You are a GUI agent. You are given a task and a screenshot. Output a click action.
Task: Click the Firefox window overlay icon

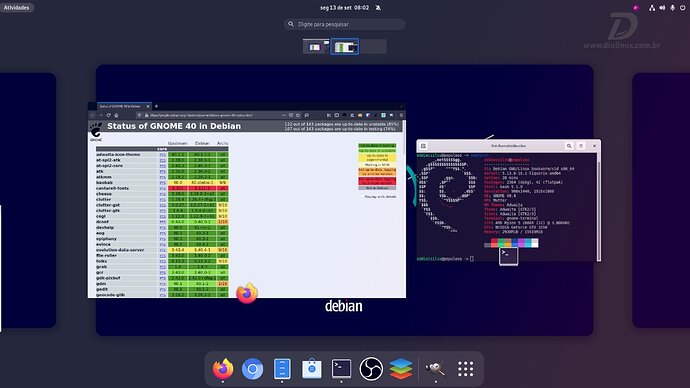(x=246, y=293)
